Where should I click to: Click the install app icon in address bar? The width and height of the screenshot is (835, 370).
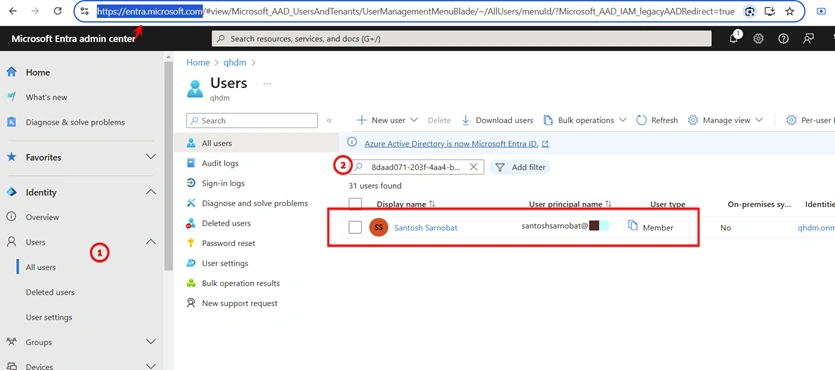769,11
